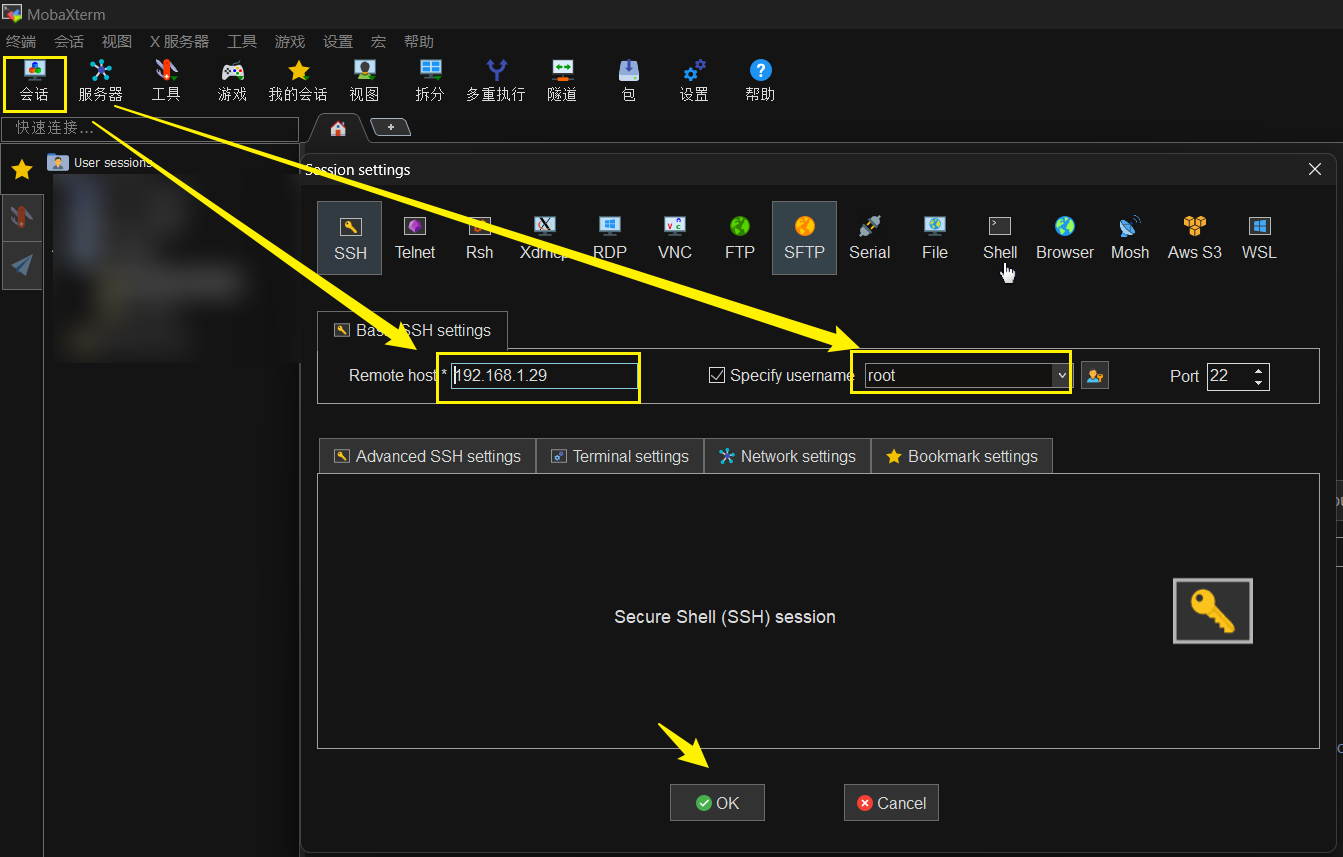Image resolution: width=1343 pixels, height=857 pixels.
Task: Click the user credentials manager icon
Action: coord(1095,376)
